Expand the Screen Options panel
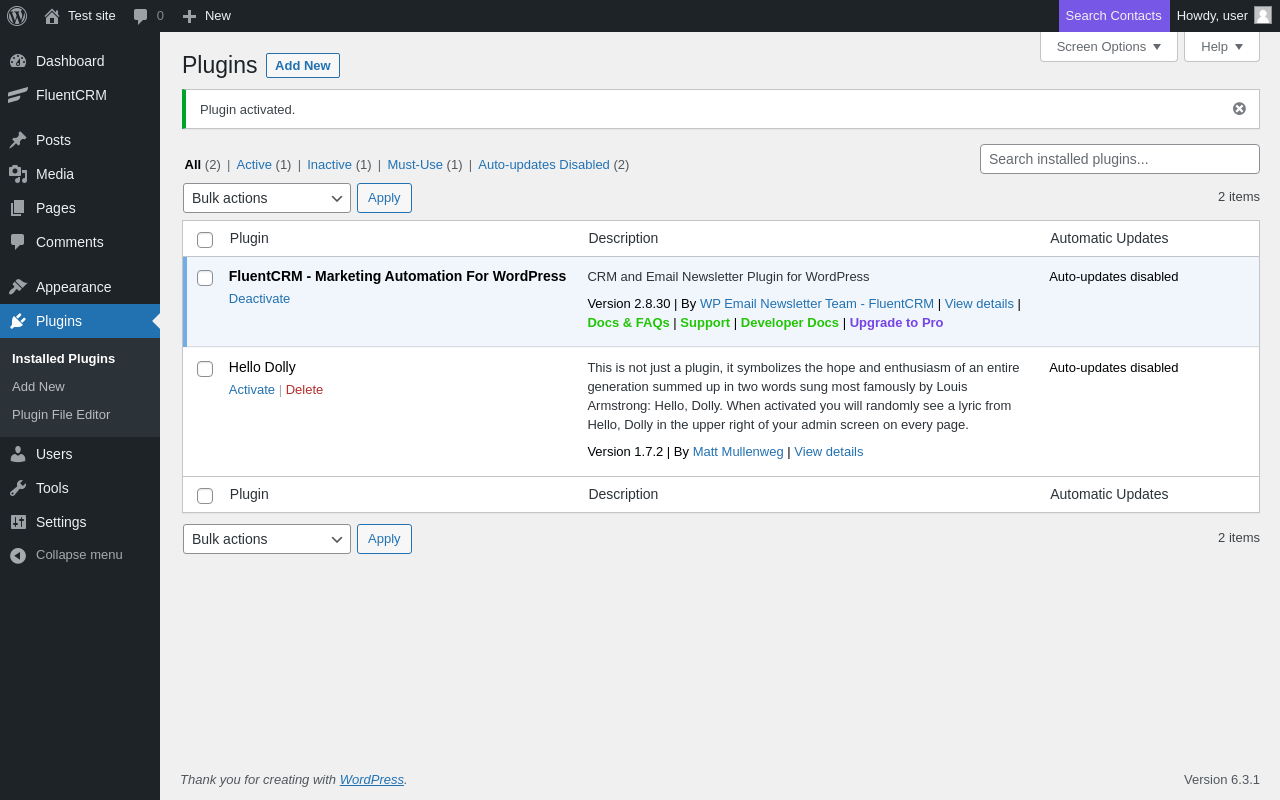Screen dimensions: 1280x800 (x=1108, y=46)
